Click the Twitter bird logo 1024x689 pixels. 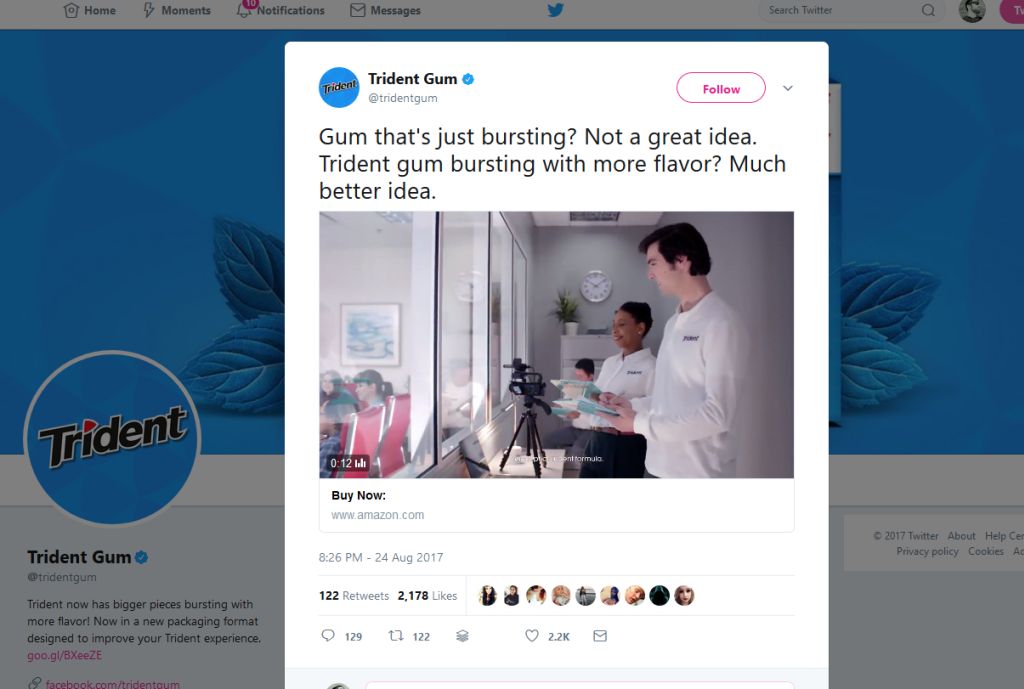[556, 10]
